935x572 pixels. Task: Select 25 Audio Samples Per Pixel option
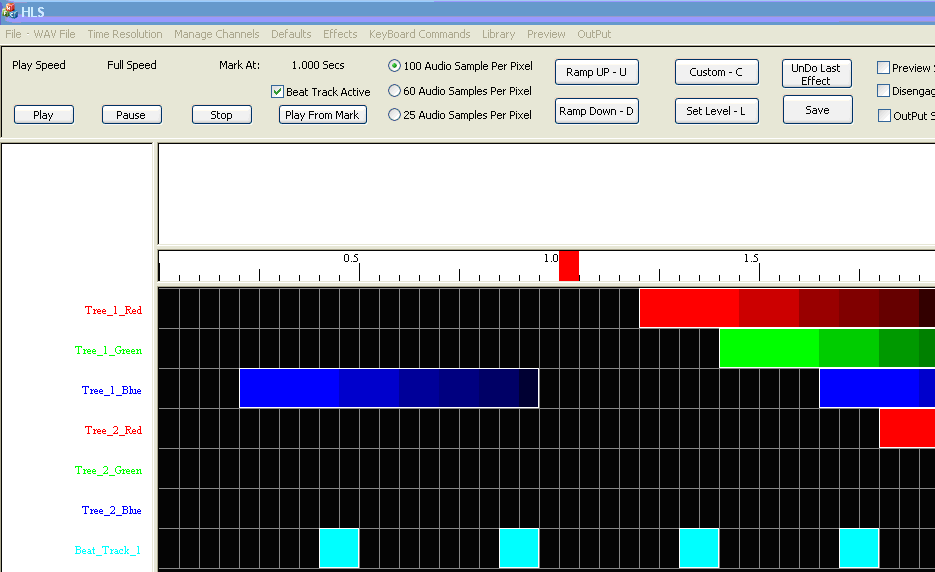click(x=394, y=115)
